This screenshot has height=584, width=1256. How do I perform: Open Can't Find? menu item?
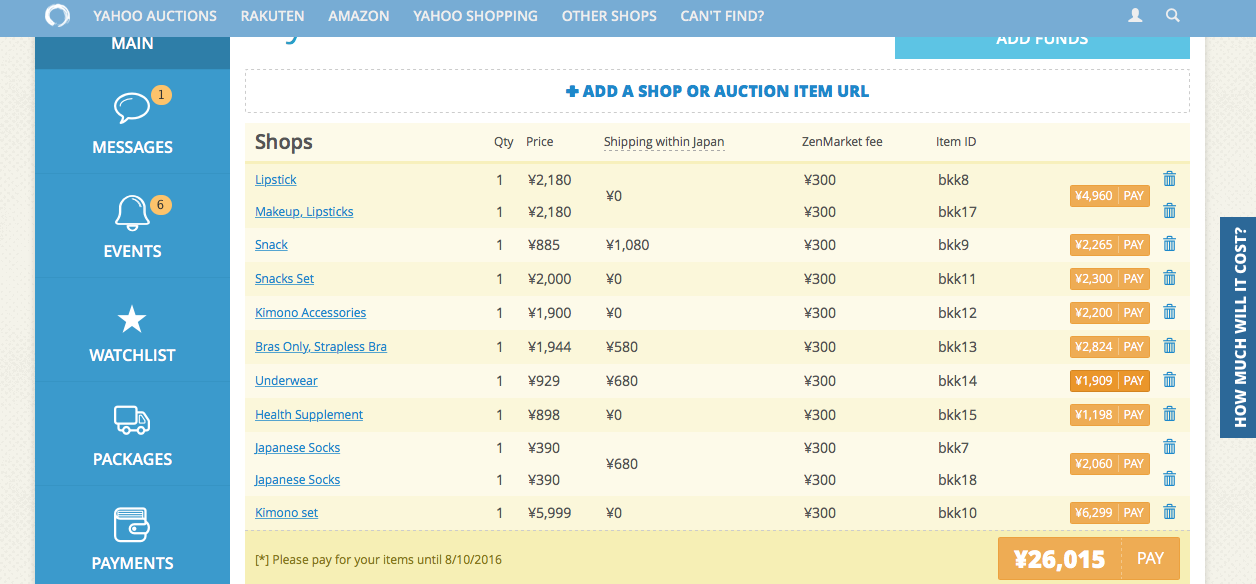(x=722, y=16)
